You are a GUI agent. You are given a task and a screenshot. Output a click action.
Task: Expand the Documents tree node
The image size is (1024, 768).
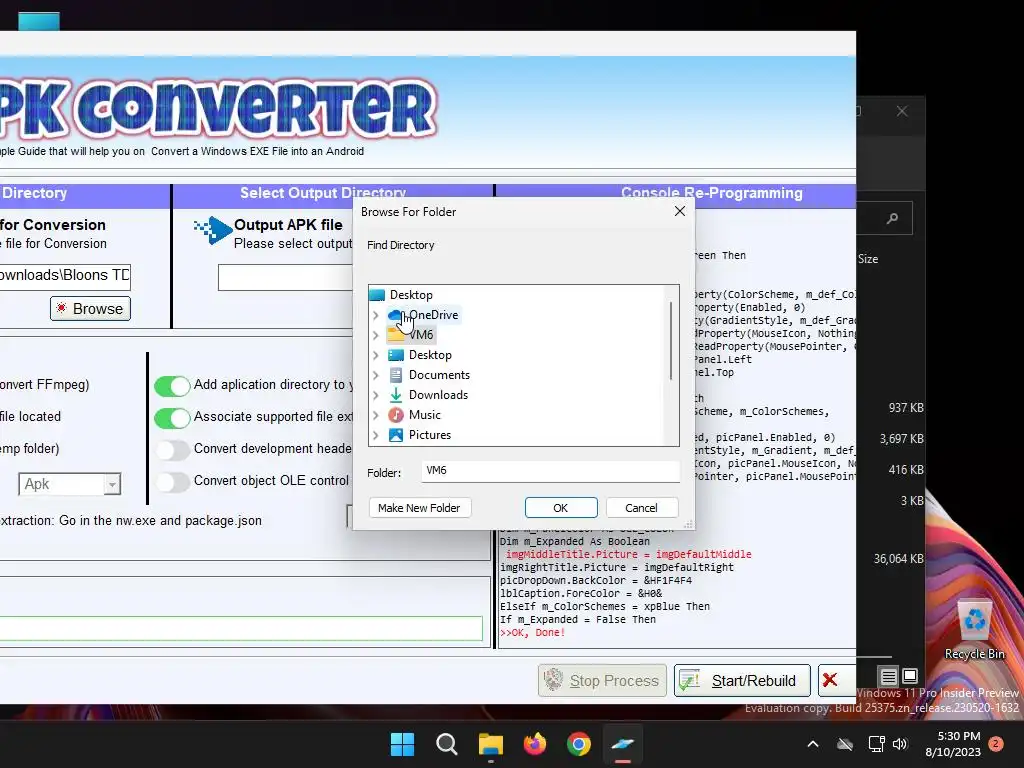click(x=376, y=375)
